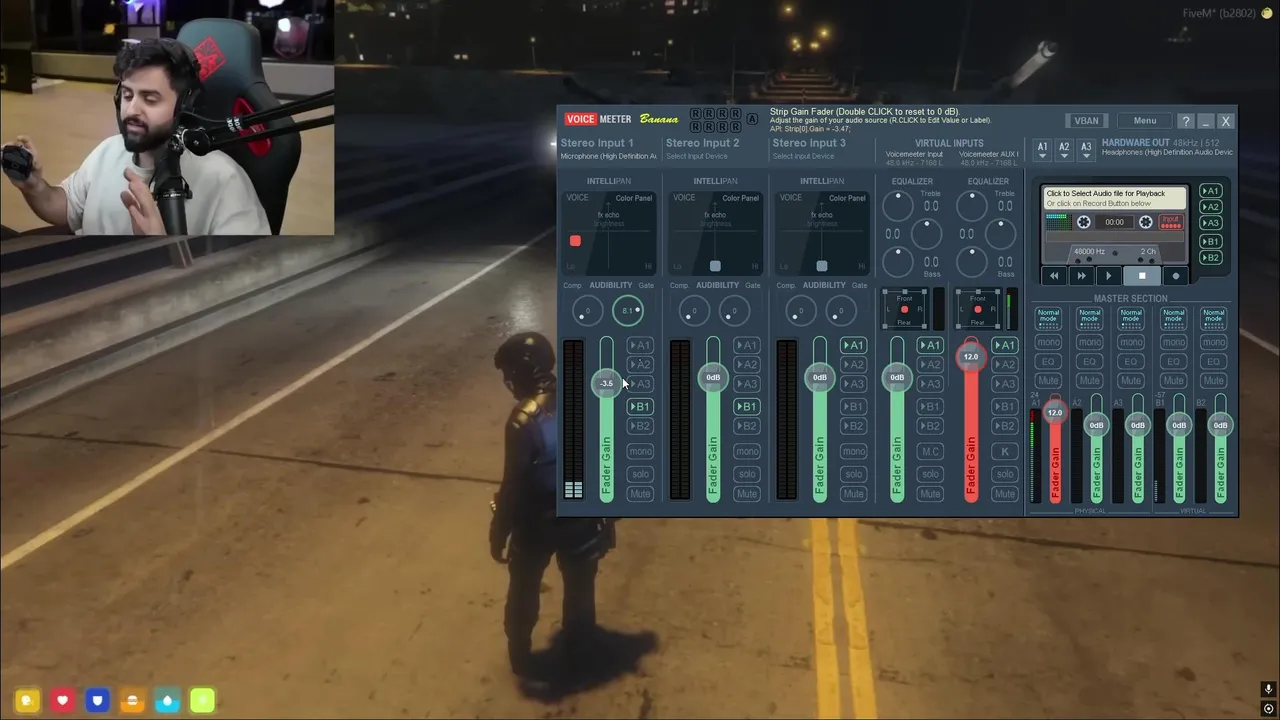Click the yellow reaction icon at bottom left
The height and width of the screenshot is (720, 1280).
coord(27,701)
